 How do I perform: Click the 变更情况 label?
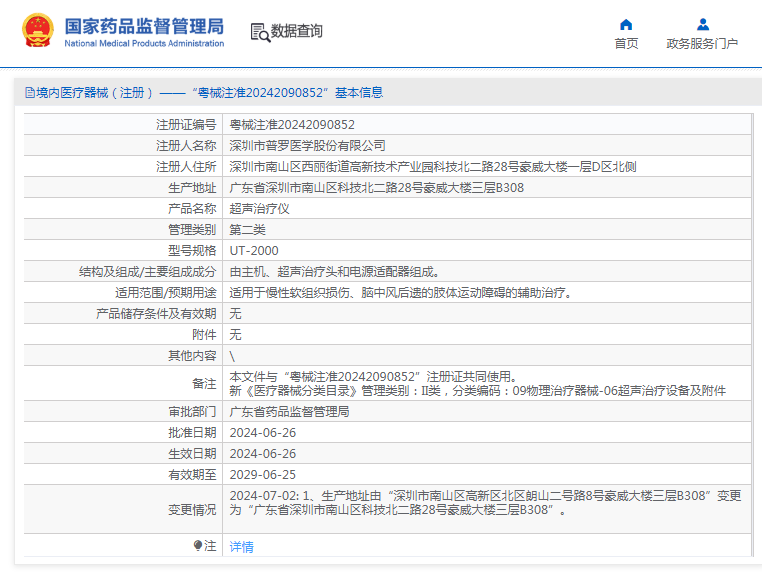pyautogui.click(x=192, y=509)
